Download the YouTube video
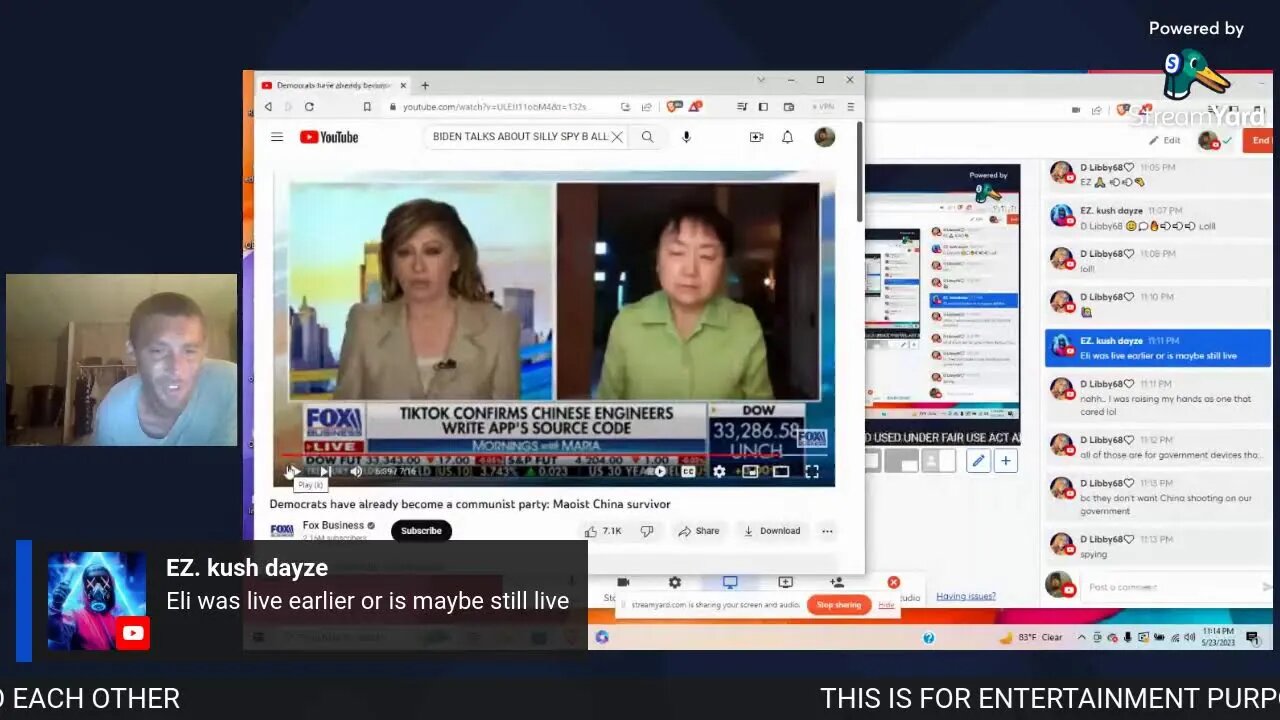The image size is (1280, 720). point(772,531)
